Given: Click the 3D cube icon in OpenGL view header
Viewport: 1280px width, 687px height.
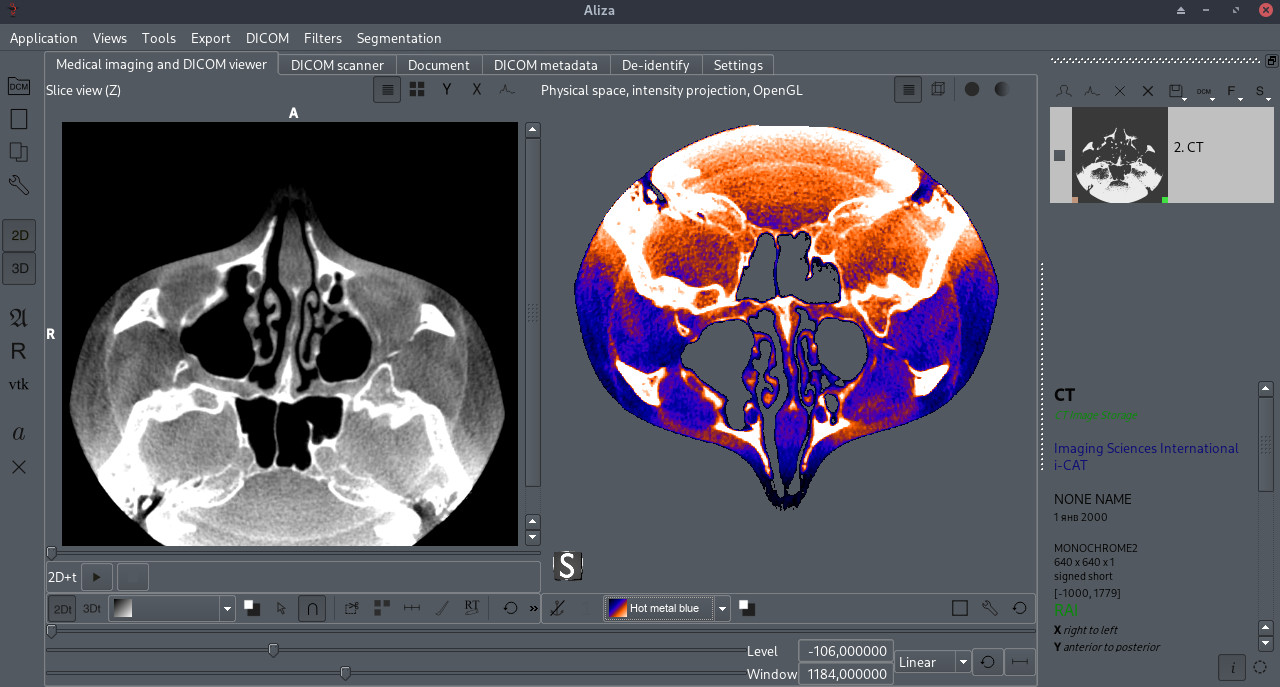Looking at the screenshot, I should click(x=938, y=89).
